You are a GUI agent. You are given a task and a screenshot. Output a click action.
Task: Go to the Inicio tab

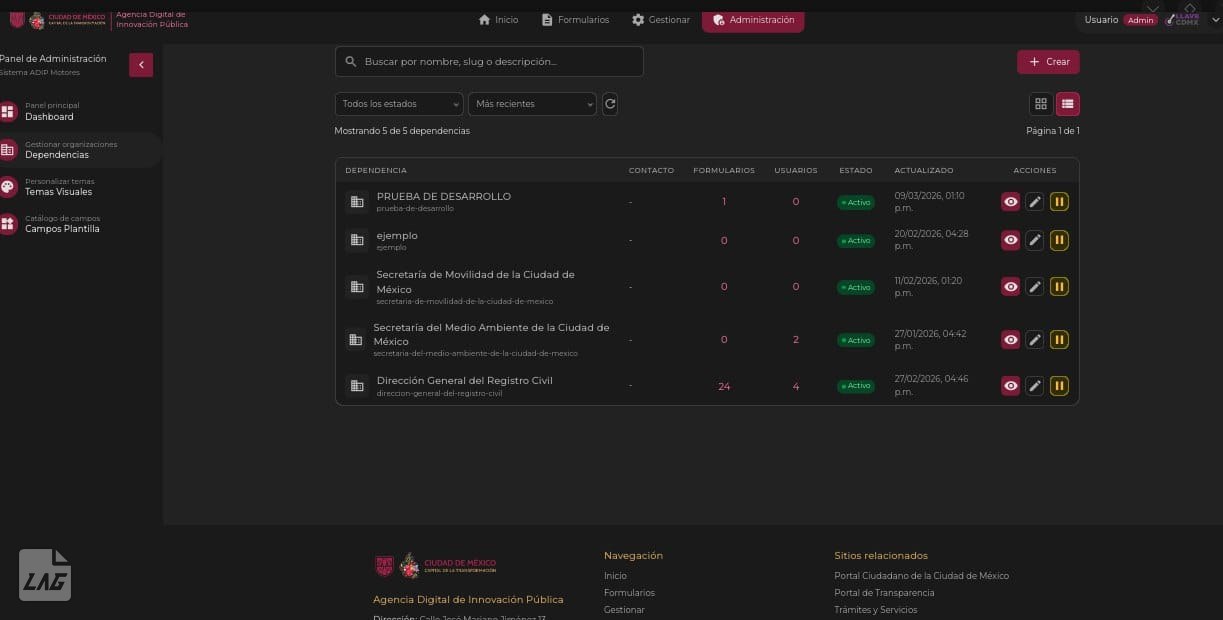pyautogui.click(x=499, y=20)
